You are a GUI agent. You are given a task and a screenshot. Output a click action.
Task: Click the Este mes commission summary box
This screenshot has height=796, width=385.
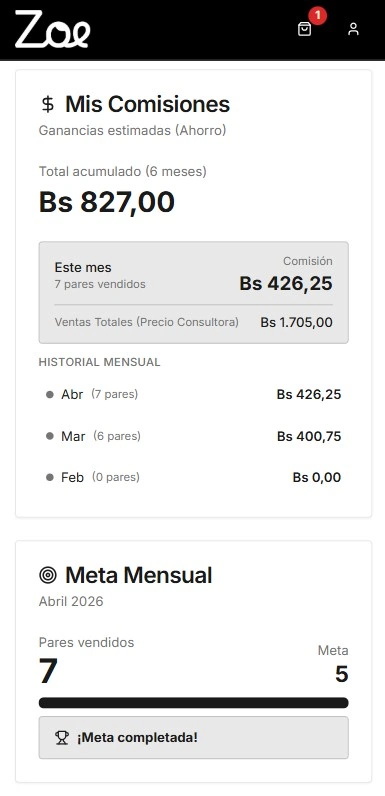[194, 292]
